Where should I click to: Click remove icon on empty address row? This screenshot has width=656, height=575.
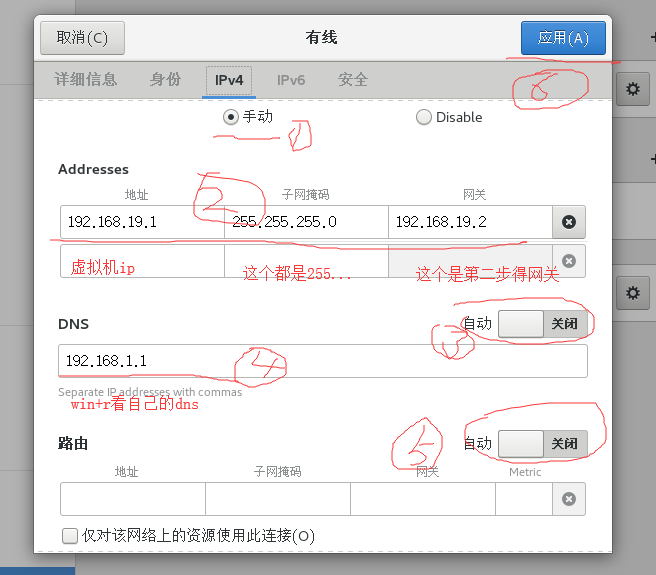568,261
